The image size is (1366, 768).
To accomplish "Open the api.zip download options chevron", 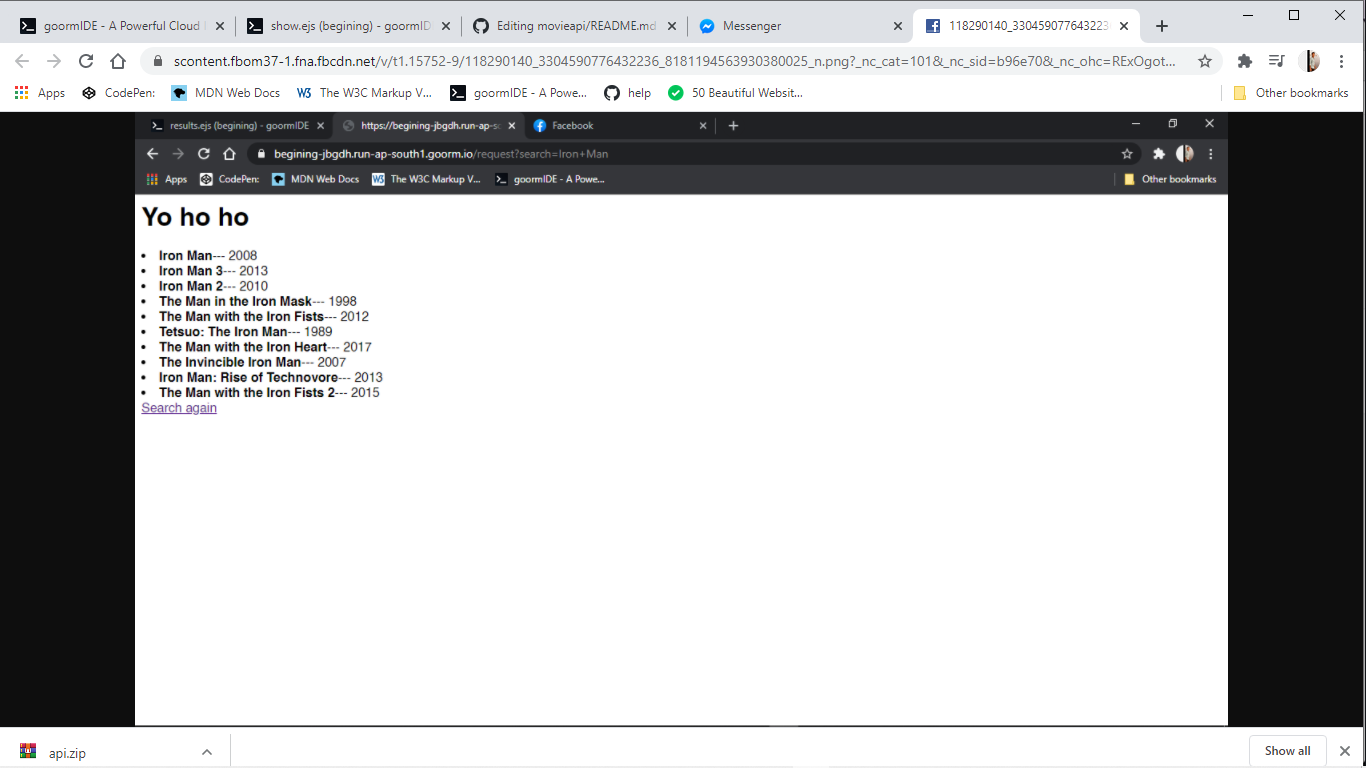I will 207,751.
